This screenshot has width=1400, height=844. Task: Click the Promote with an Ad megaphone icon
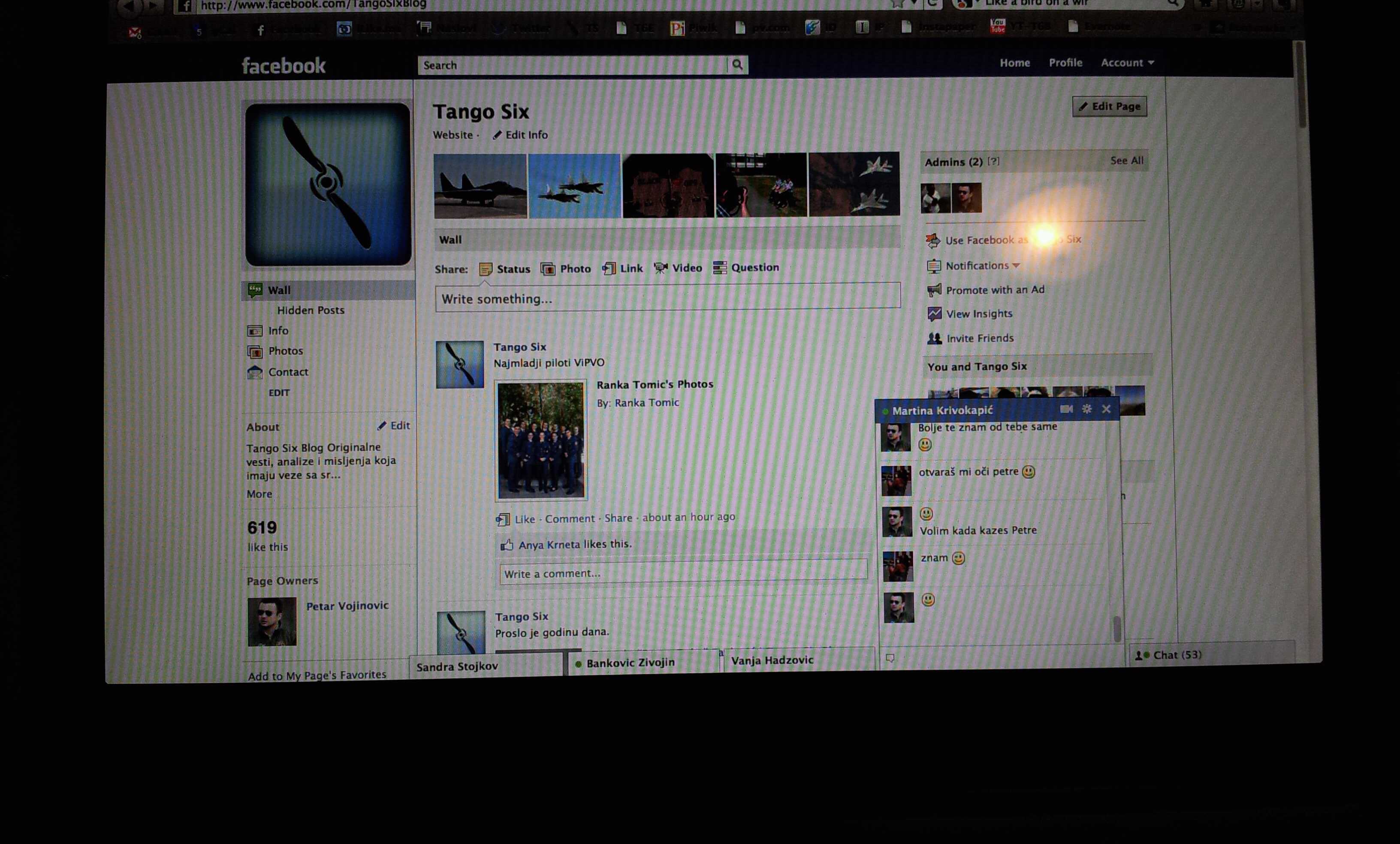(933, 290)
